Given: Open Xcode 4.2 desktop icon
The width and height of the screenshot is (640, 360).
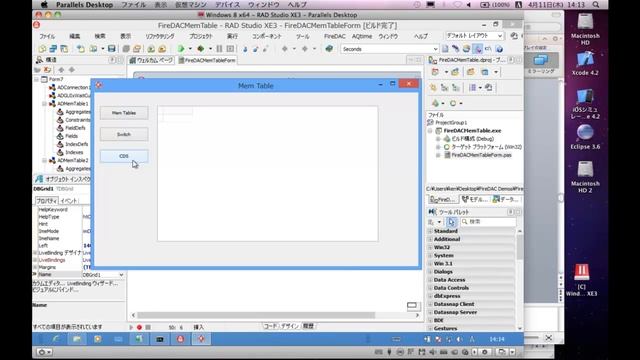Looking at the screenshot, I should point(585,63).
